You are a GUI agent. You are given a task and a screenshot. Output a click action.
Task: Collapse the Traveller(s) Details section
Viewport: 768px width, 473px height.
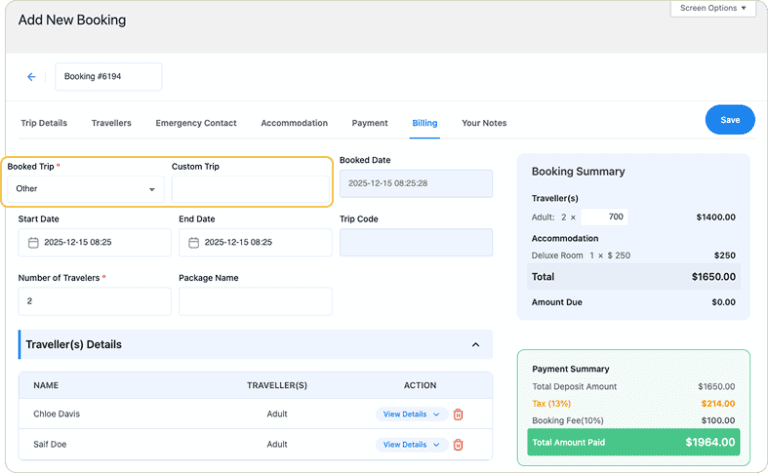click(474, 345)
